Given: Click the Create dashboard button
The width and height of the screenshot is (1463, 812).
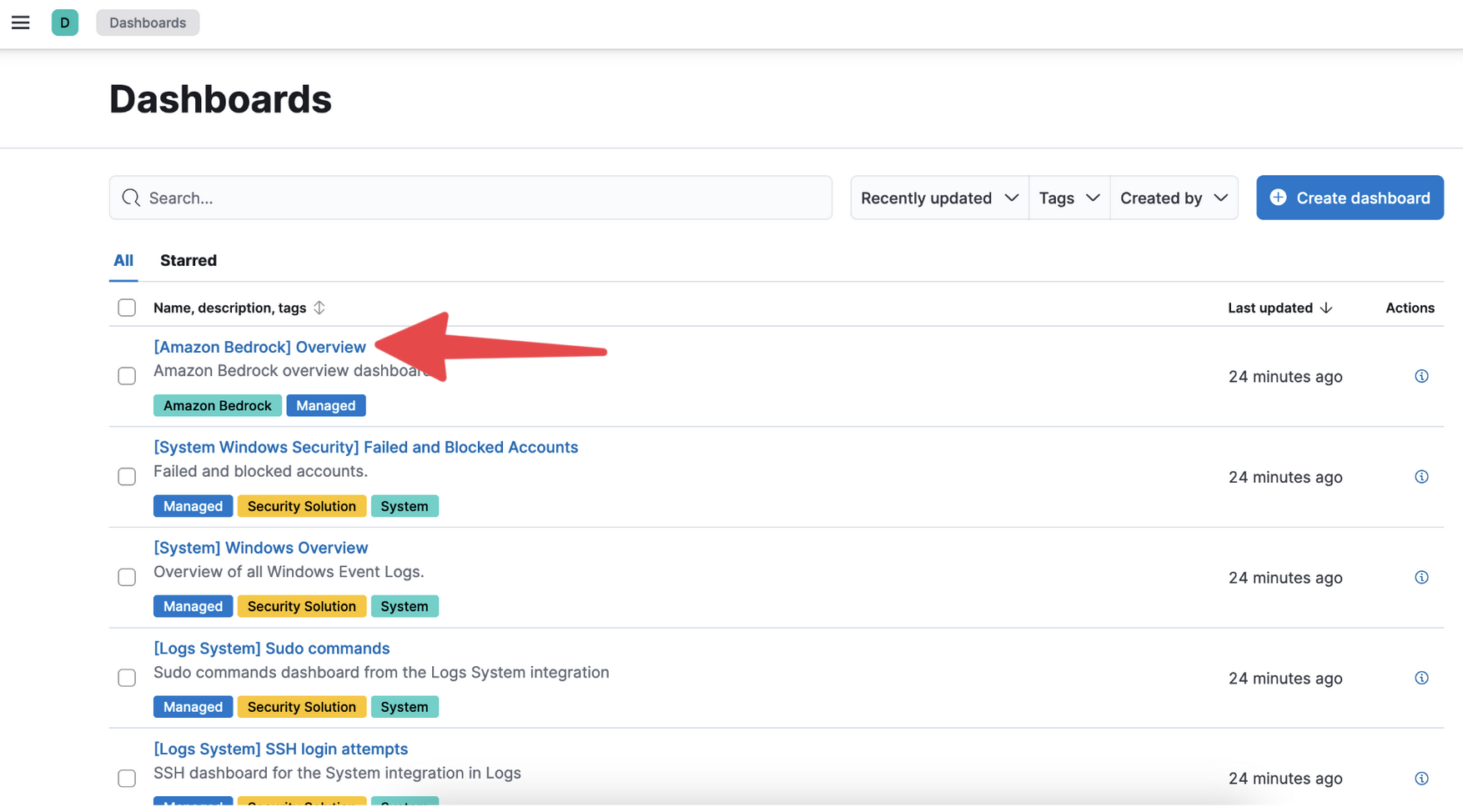Looking at the screenshot, I should tap(1350, 198).
